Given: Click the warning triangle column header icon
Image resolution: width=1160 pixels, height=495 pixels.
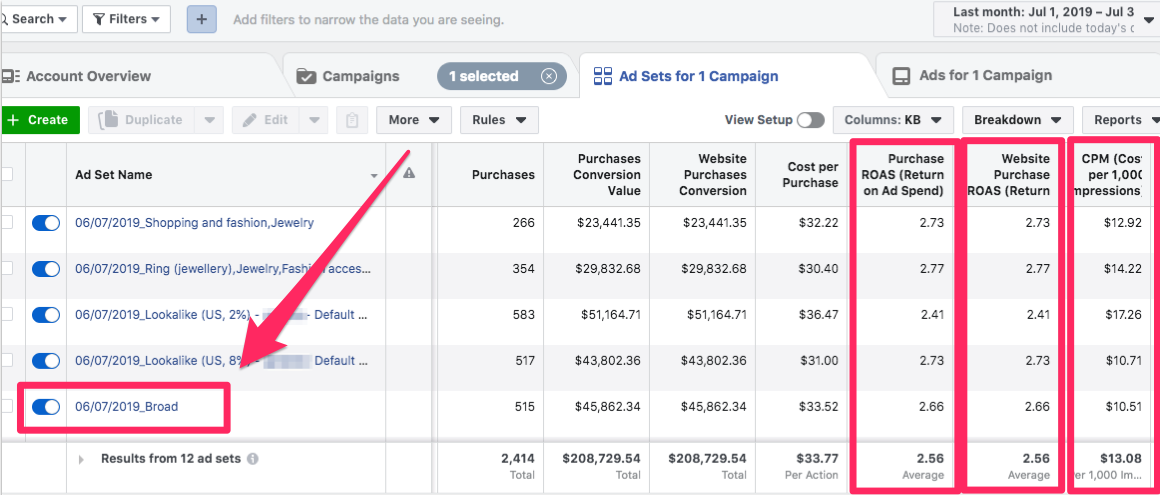Looking at the screenshot, I should pyautogui.click(x=409, y=173).
